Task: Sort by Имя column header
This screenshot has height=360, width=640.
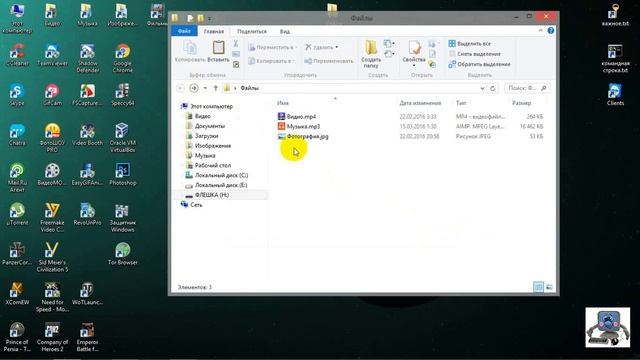Action: 283,103
